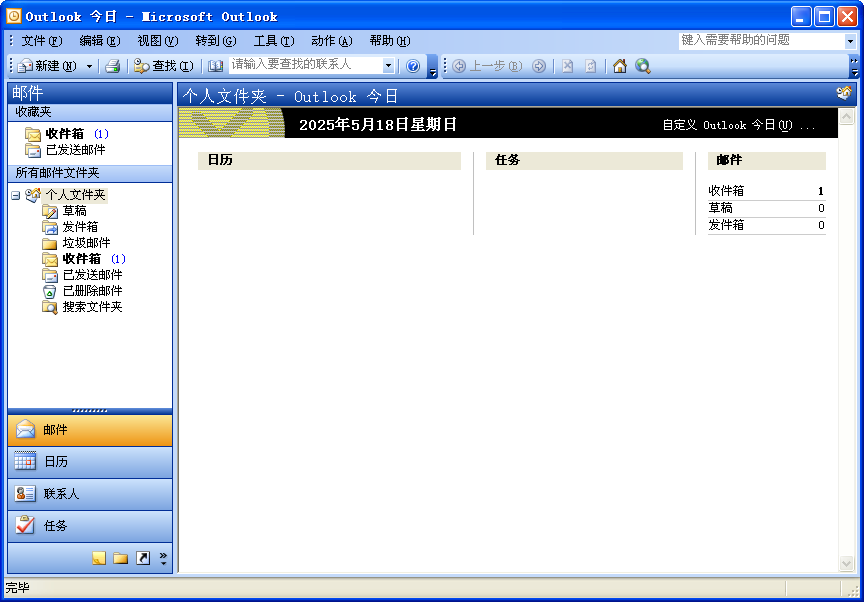Image resolution: width=864 pixels, height=602 pixels.
Task: Expand the contact search dropdown arrow
Action: (388, 66)
